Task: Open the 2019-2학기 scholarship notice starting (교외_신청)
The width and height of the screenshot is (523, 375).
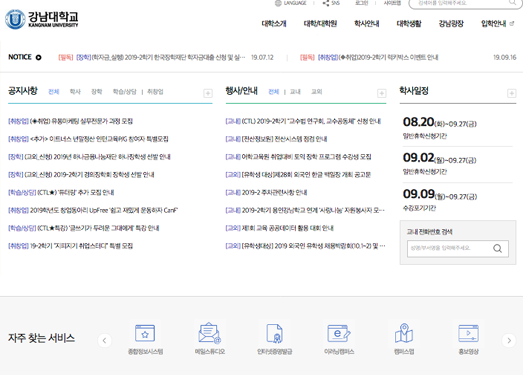Action: [x=81, y=174]
